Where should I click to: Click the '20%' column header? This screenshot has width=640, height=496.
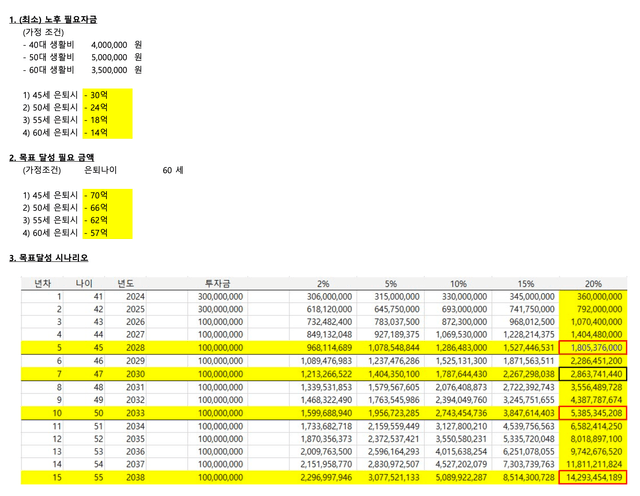tap(593, 284)
